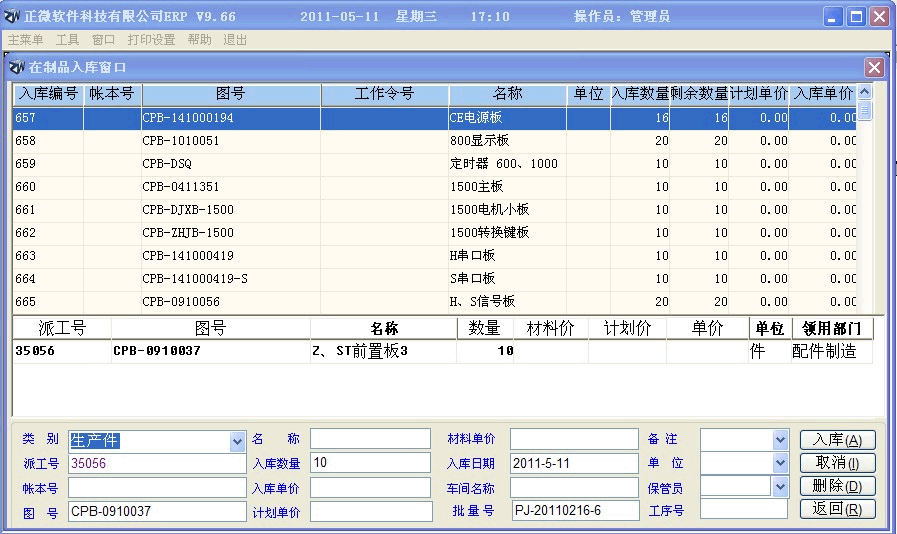Open the 主菜单 menu
The height and width of the screenshot is (534, 897).
click(26, 40)
